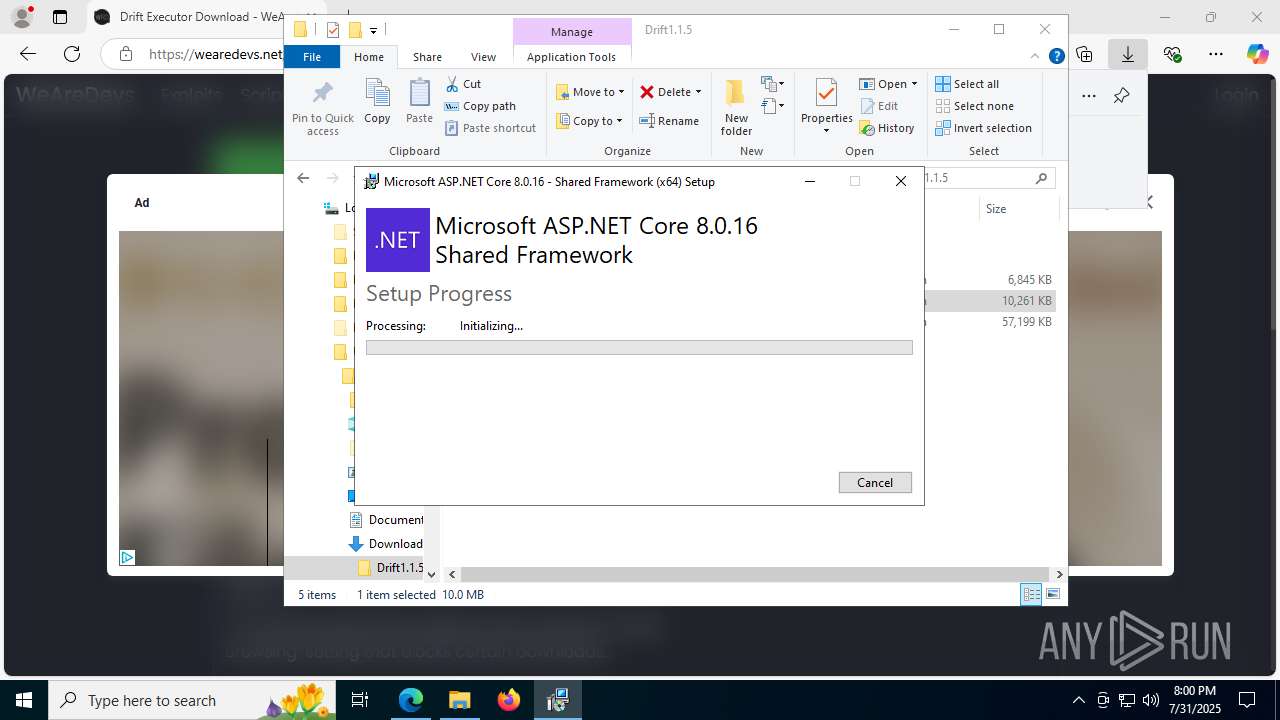Click the Edge downloads icon
This screenshot has width=1280, height=720.
coord(1127,54)
